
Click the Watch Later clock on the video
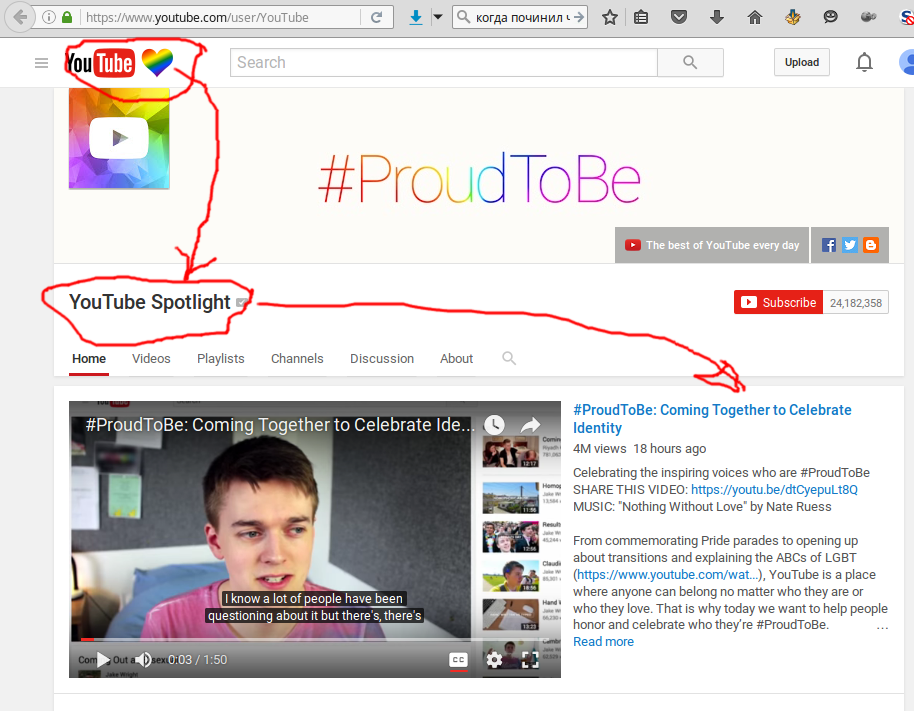[494, 425]
